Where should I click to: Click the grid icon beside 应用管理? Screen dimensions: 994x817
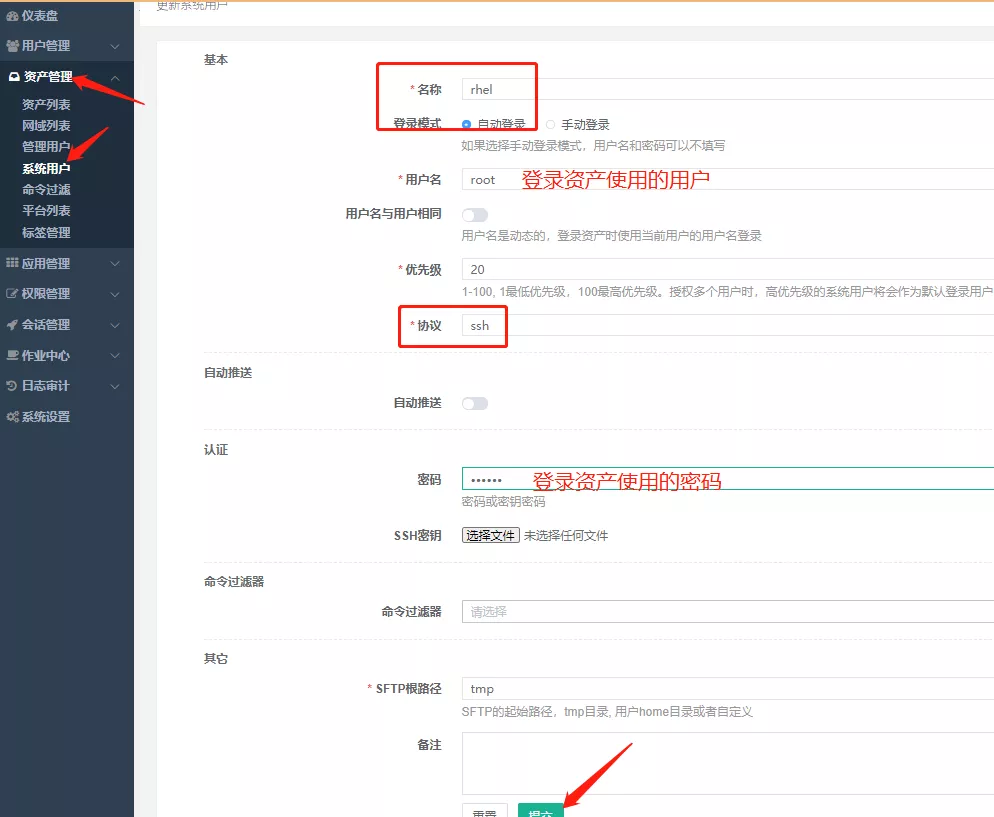(13, 263)
